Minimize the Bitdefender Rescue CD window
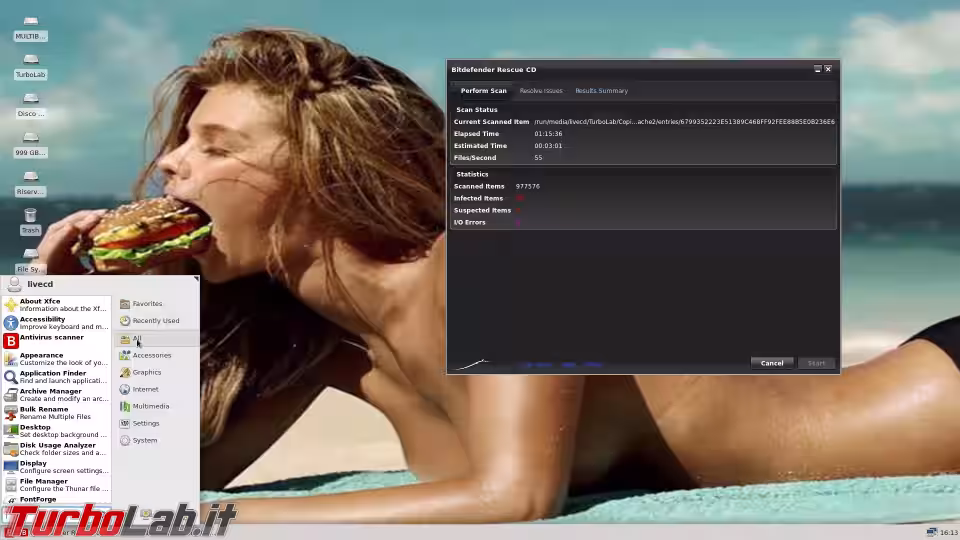960x540 pixels. coord(817,69)
